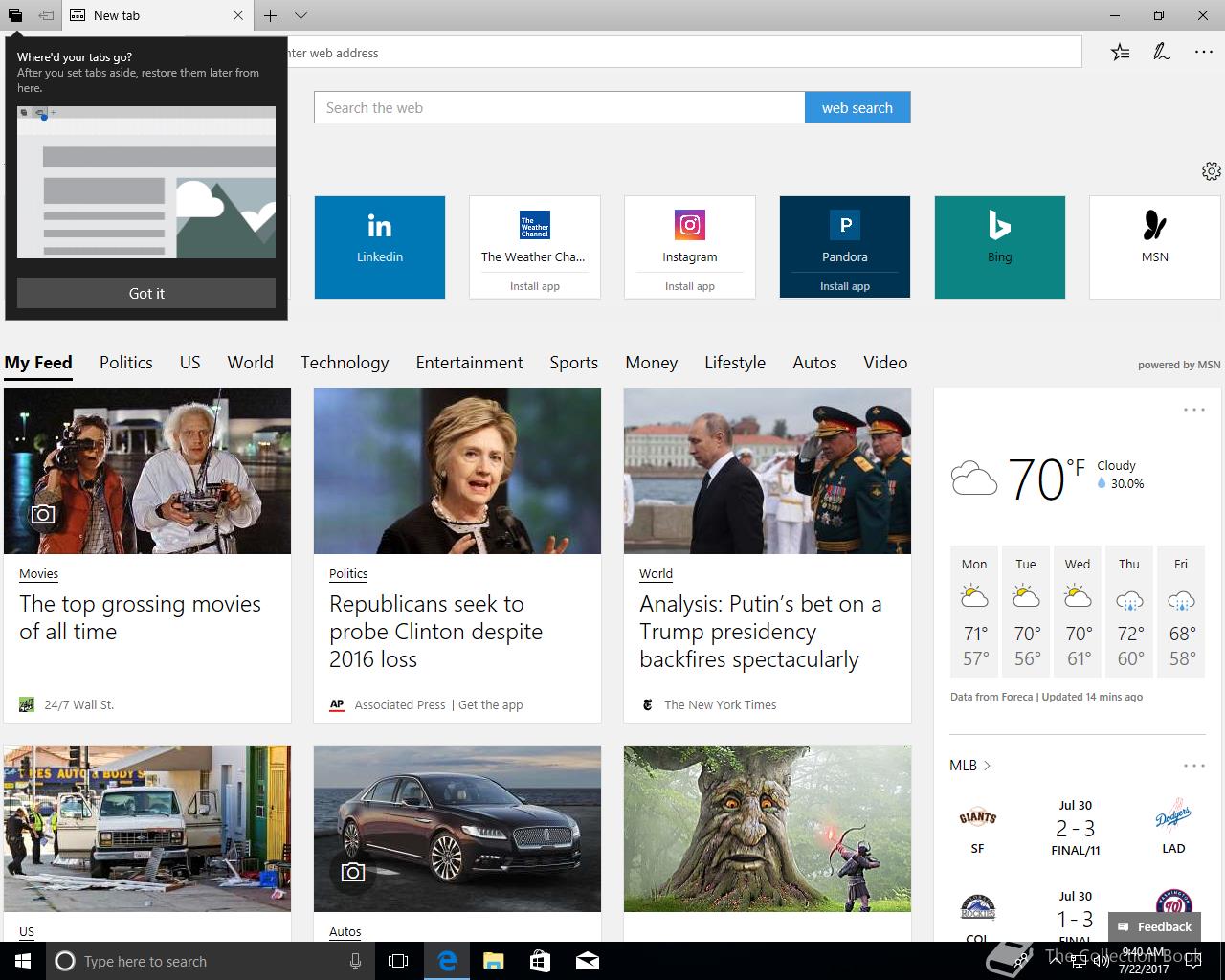Select Friday forecast column

point(1181,612)
